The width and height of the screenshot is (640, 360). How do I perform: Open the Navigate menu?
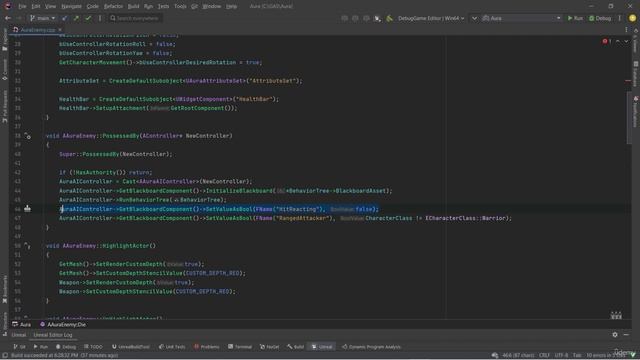coord(71,6)
